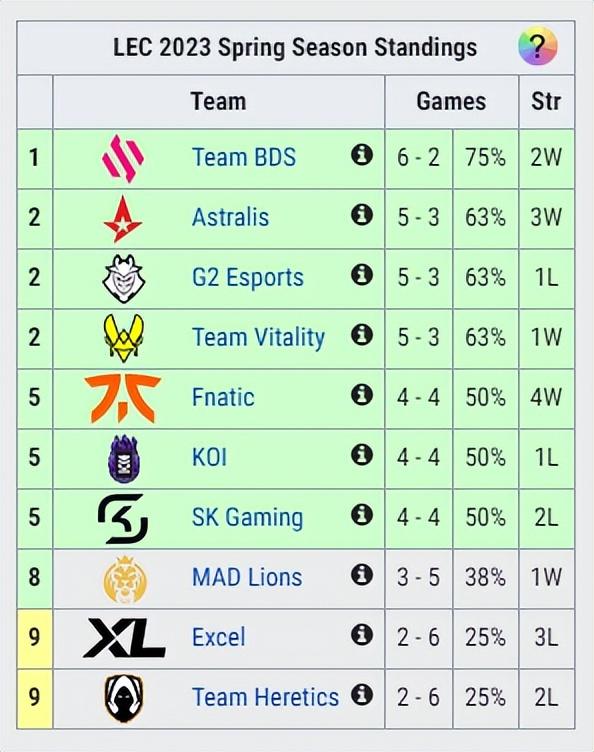Open the G2 Esports team link

point(248,277)
